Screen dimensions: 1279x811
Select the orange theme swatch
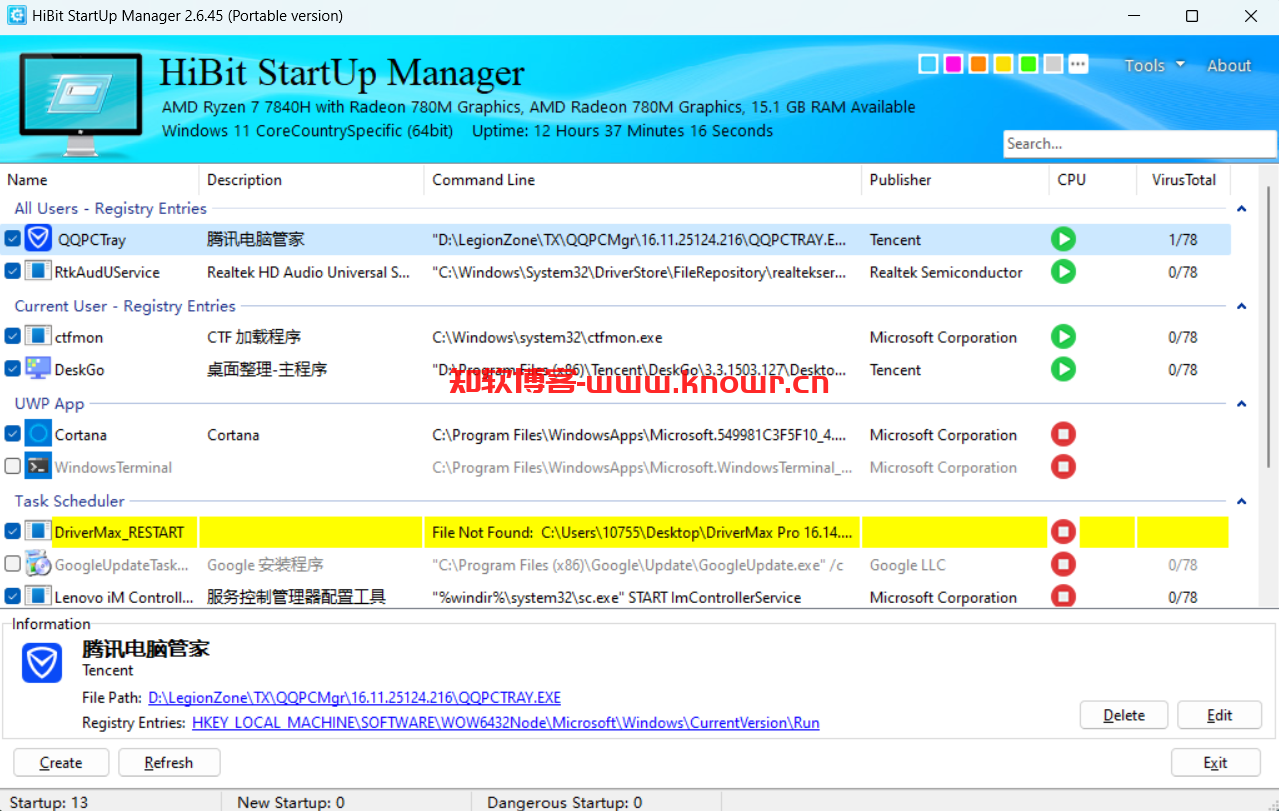click(x=978, y=64)
